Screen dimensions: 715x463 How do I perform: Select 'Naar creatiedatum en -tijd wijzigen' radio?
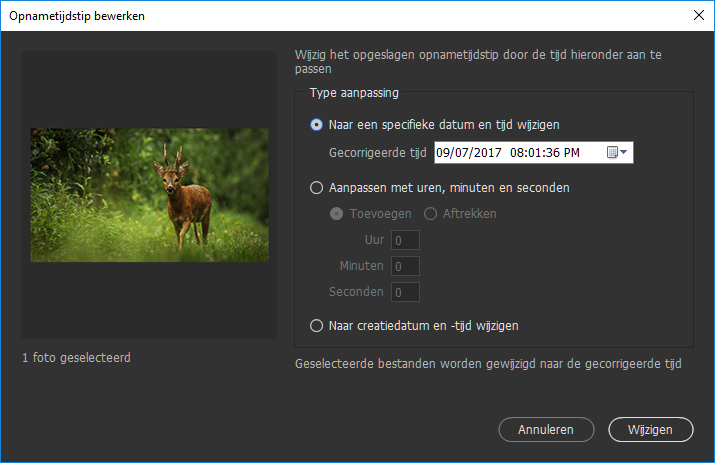(317, 325)
